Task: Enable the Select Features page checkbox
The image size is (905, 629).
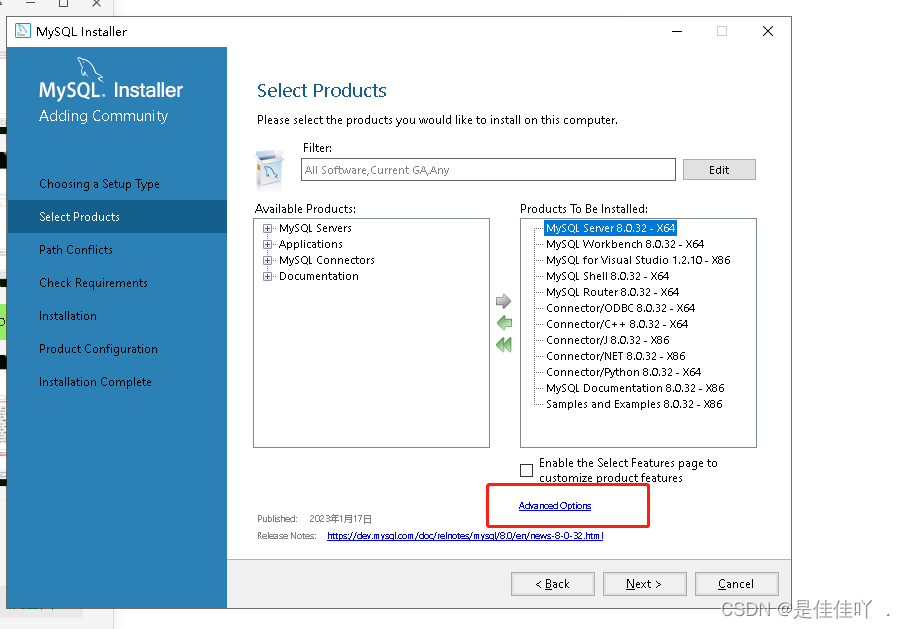Action: point(526,470)
